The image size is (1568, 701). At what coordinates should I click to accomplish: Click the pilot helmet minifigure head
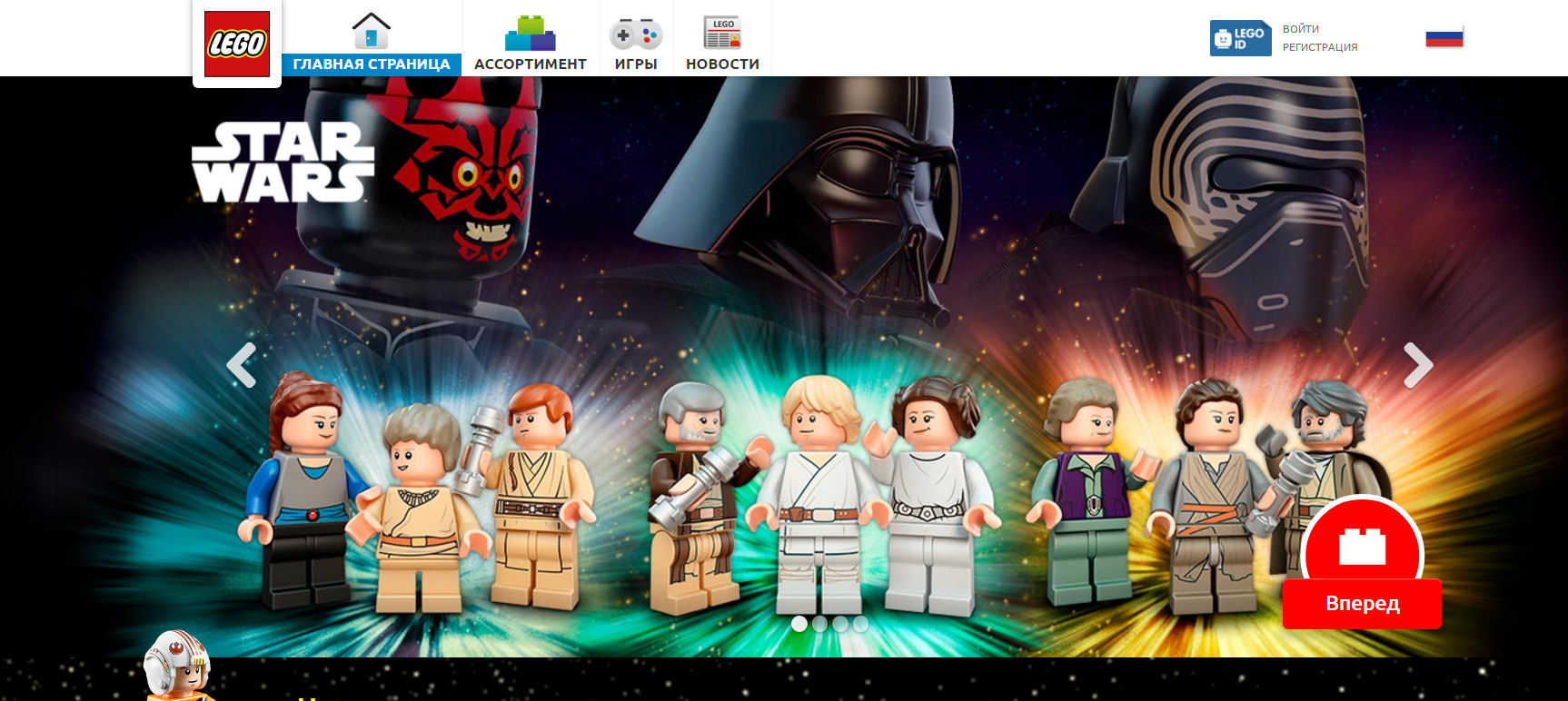176,666
